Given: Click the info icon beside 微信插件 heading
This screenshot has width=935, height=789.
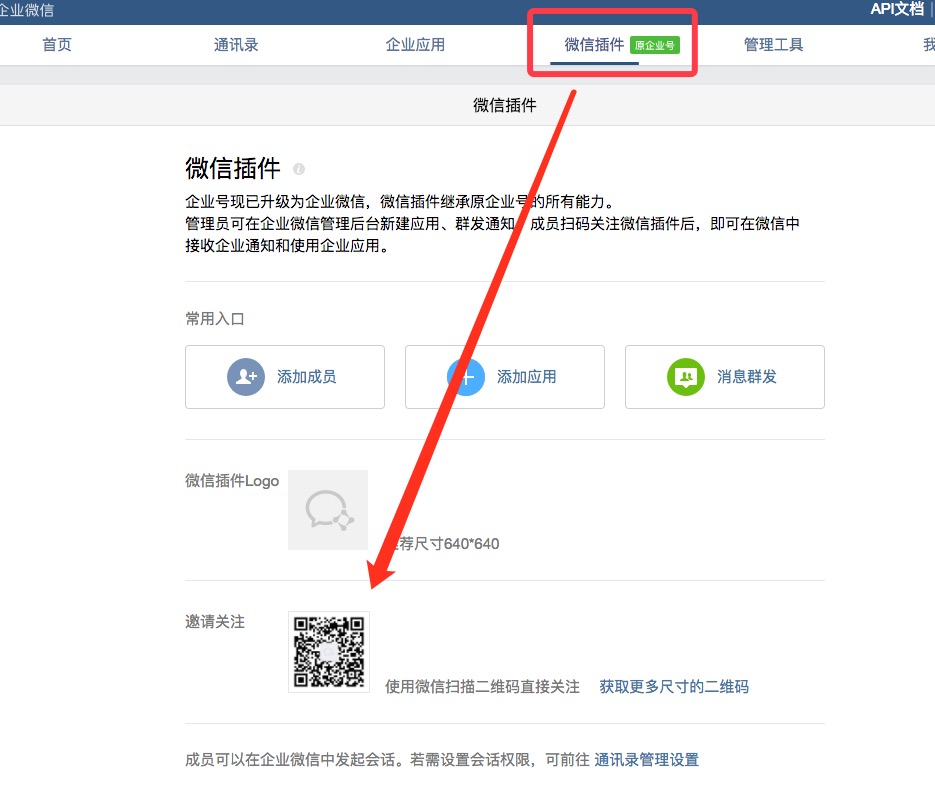Looking at the screenshot, I should coord(299,169).
